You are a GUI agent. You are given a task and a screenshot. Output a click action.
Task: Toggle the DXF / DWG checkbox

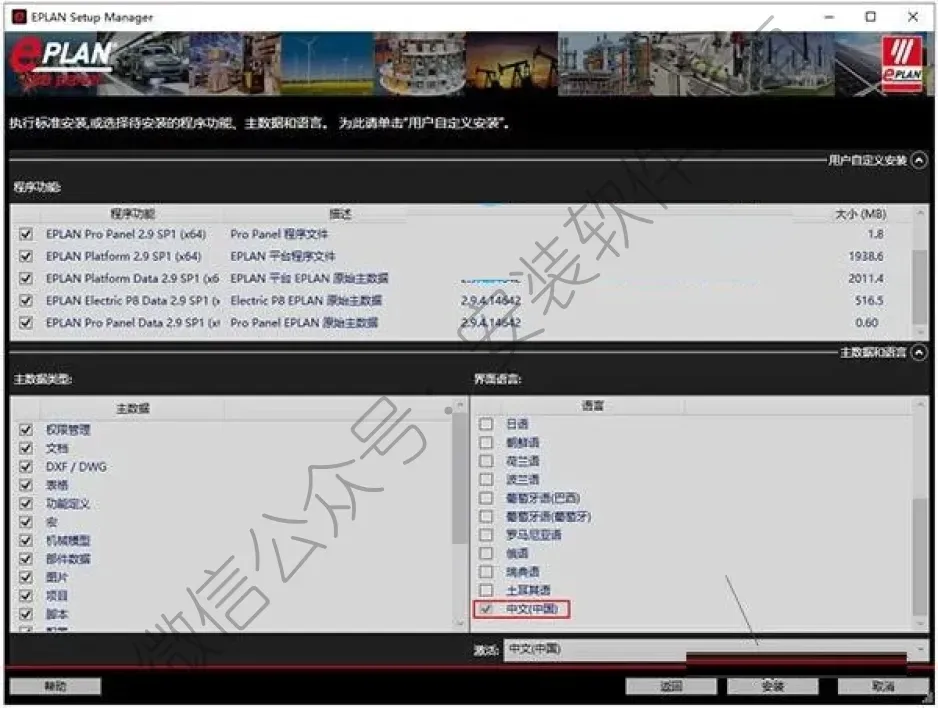(x=26, y=466)
